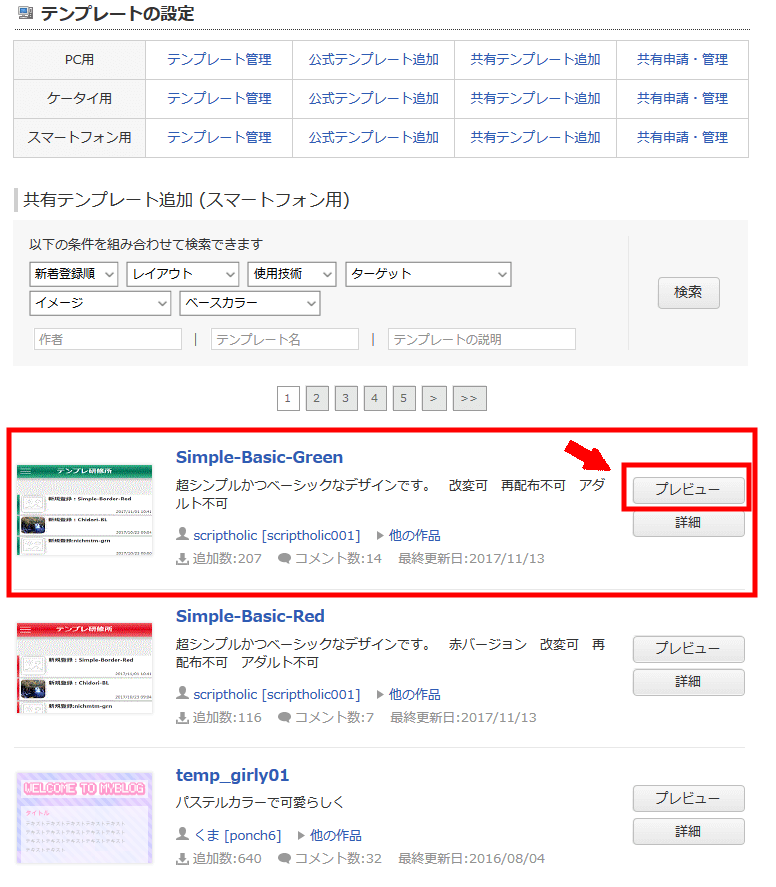
Task: Open PC テンプレート管理 link
Action: pos(219,59)
